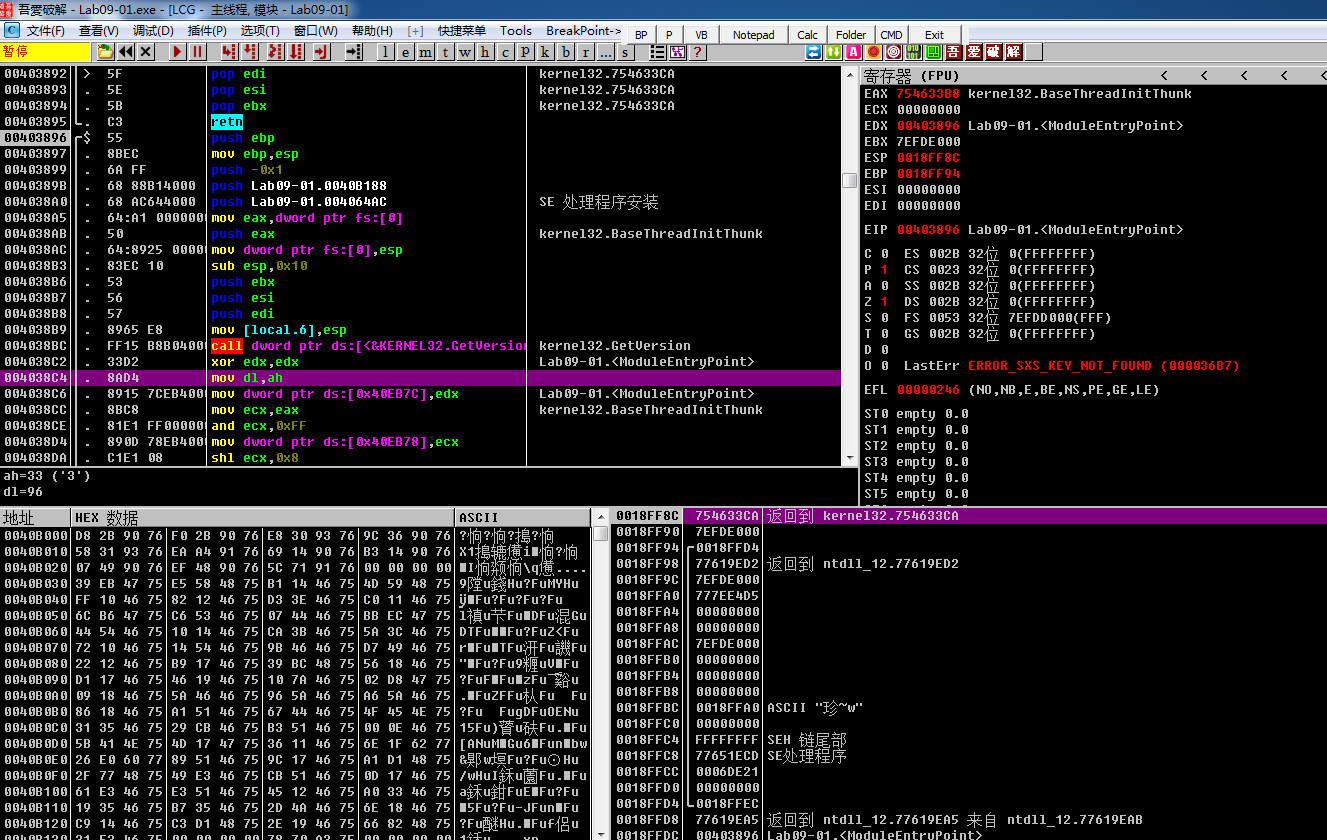1327x840 pixels.
Task: Open Windows list with the 'w' button
Action: 464,52
